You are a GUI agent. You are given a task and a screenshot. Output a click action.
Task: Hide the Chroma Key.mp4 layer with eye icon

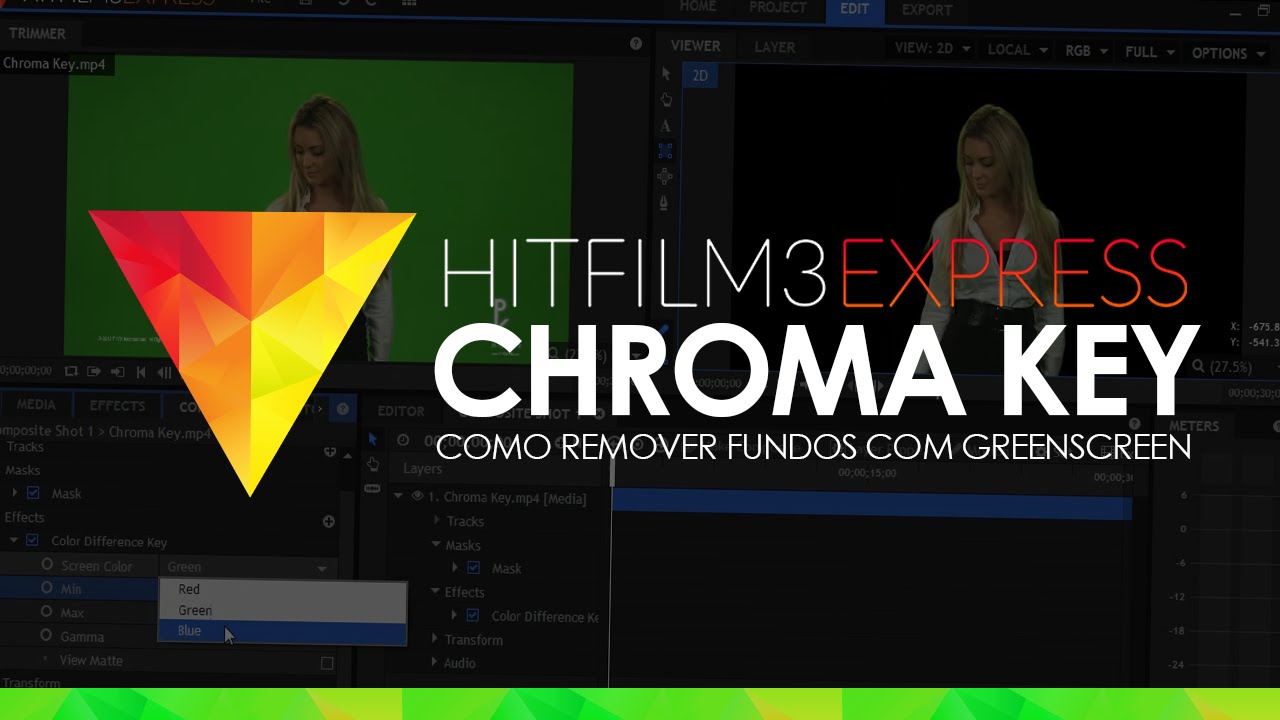click(x=417, y=497)
